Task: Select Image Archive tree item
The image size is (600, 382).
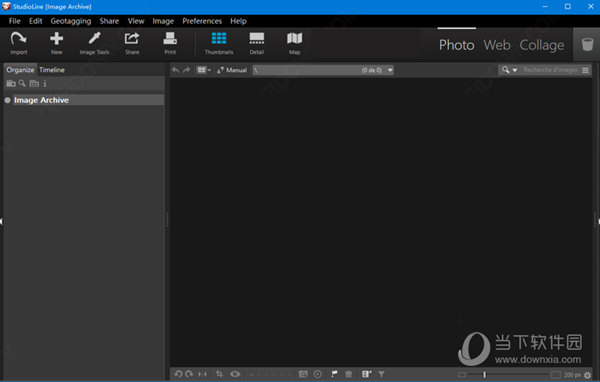Action: click(x=88, y=100)
